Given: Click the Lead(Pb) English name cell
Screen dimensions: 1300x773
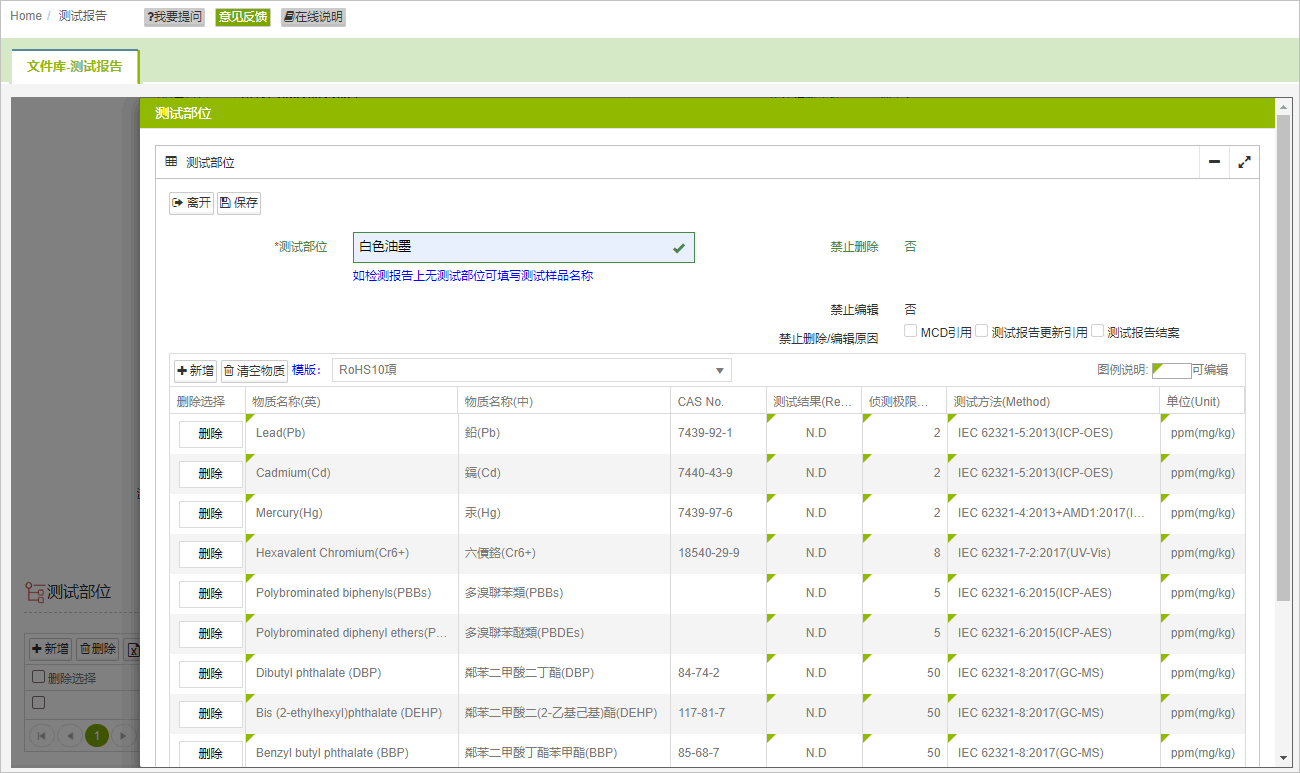Looking at the screenshot, I should 351,434.
